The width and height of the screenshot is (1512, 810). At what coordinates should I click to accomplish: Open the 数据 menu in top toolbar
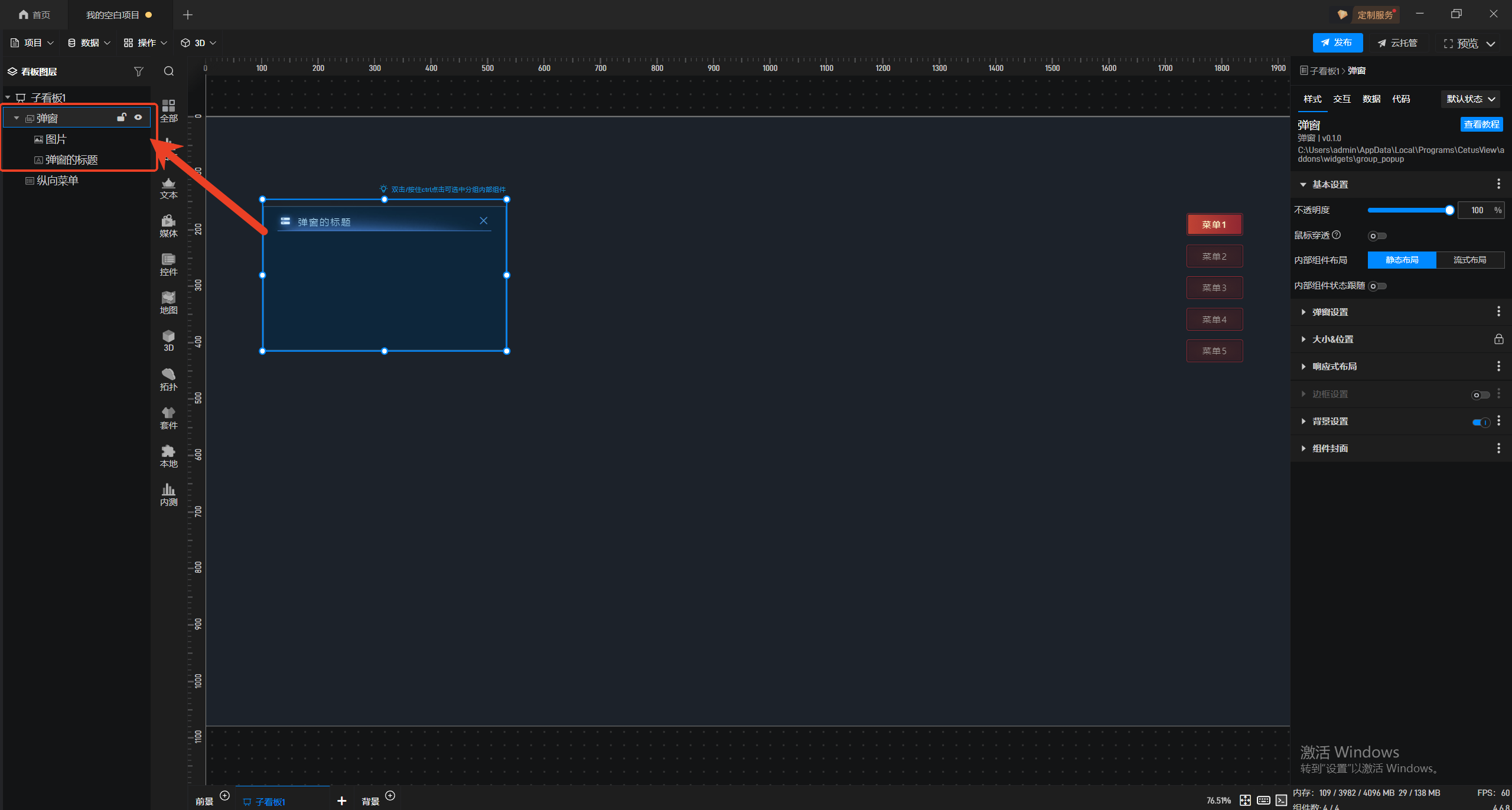[x=89, y=43]
